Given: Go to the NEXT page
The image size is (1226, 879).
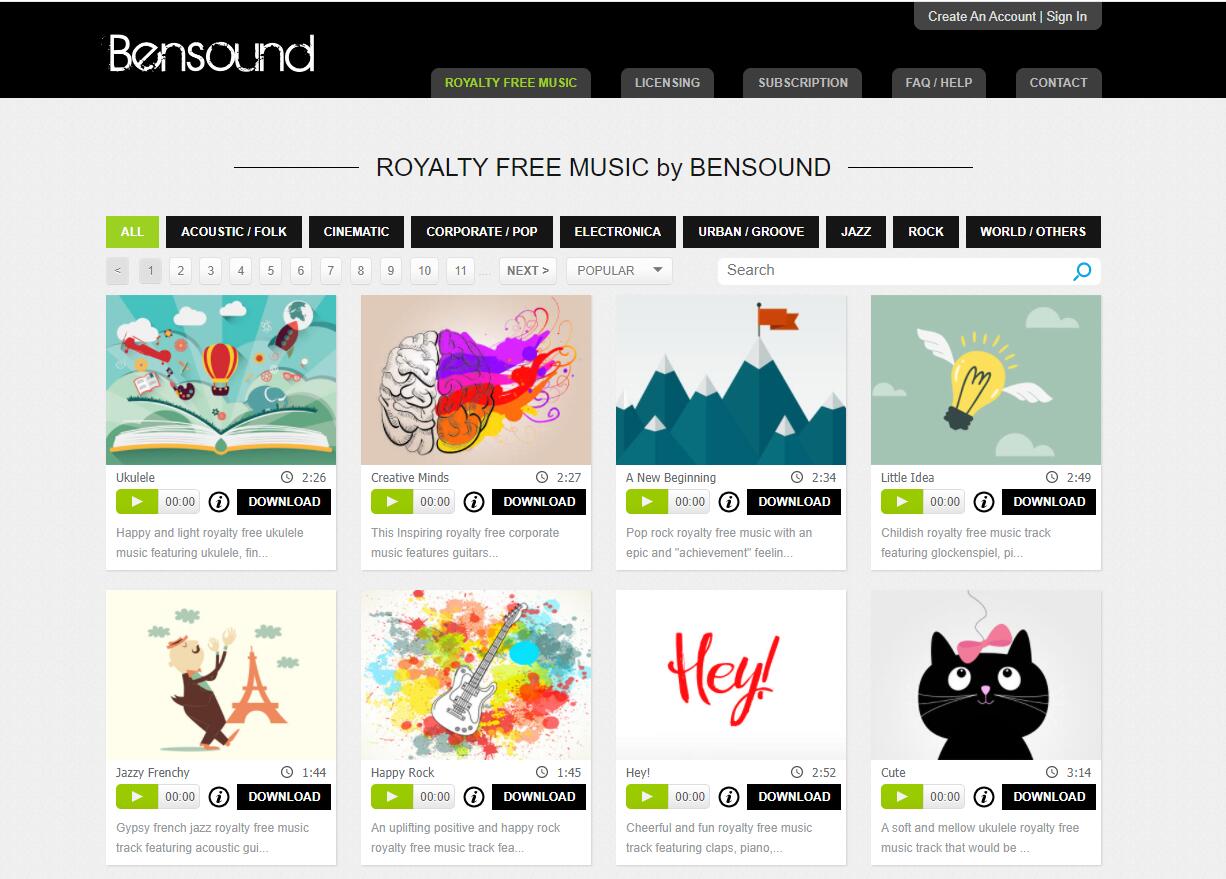Looking at the screenshot, I should [x=527, y=270].
